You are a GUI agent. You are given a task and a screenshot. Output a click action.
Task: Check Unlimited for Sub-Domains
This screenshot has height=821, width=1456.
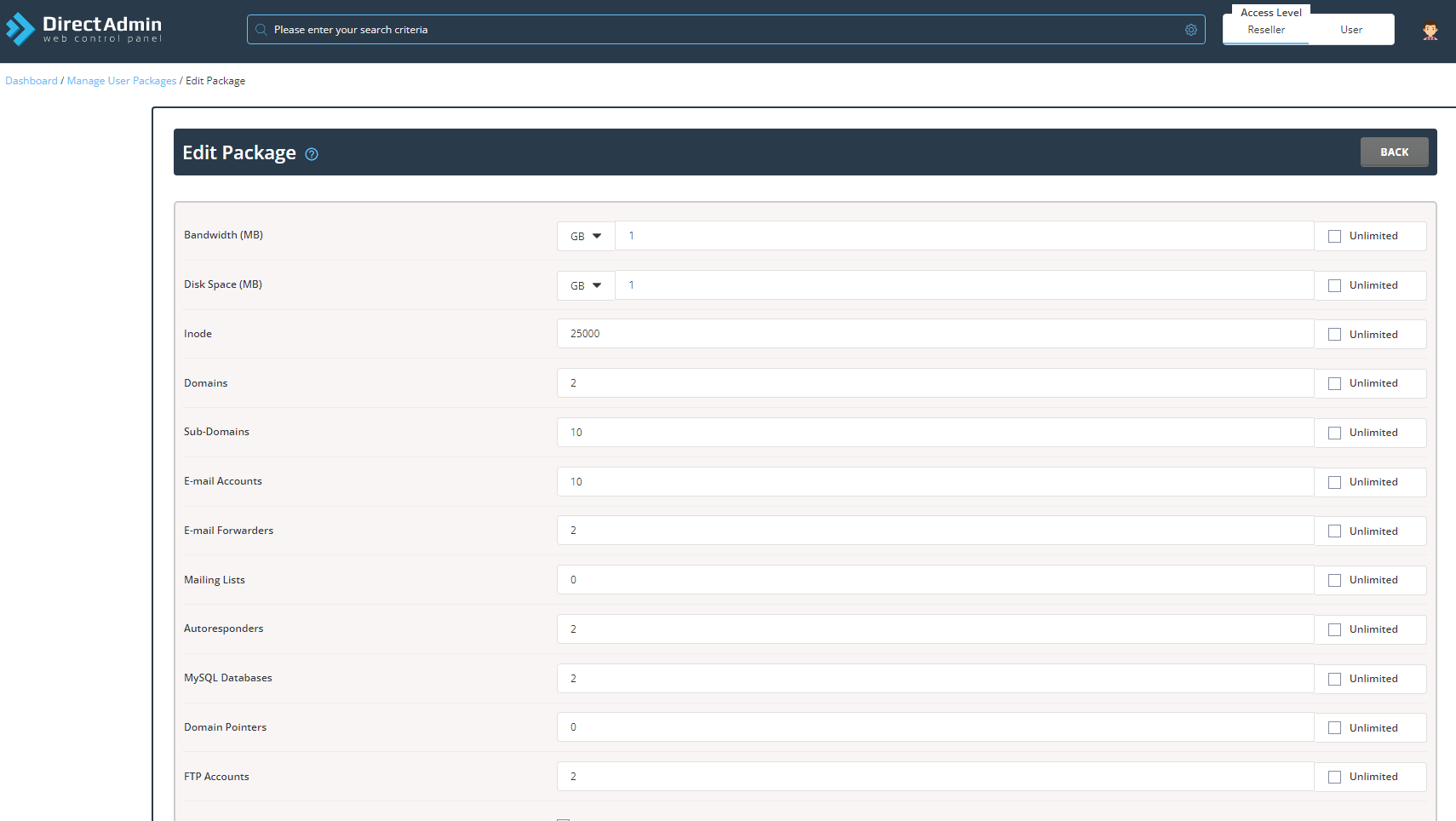(1334, 433)
